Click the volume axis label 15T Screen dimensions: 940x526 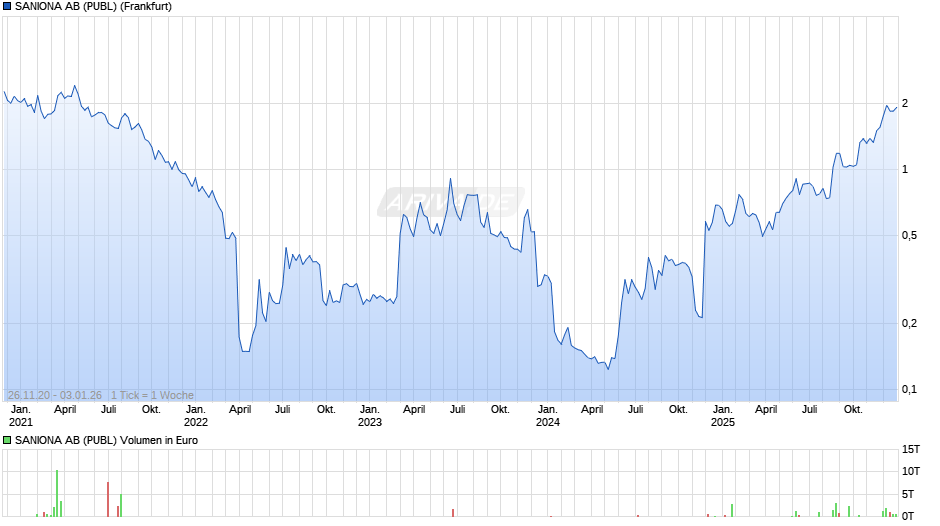pyautogui.click(x=911, y=449)
